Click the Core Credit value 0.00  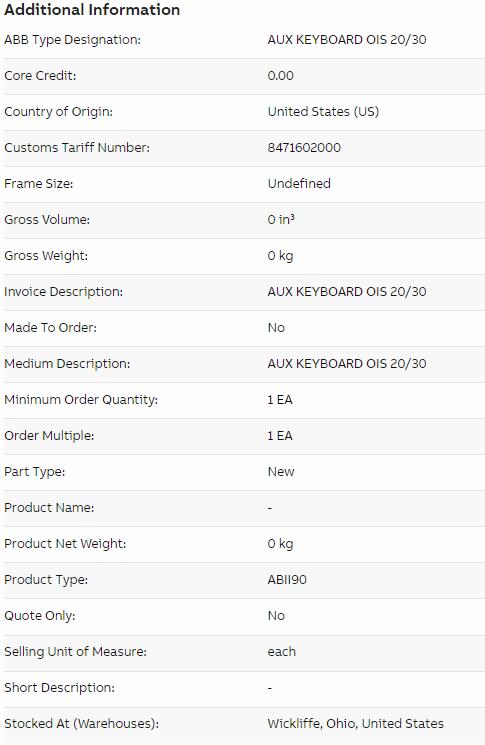(x=280, y=76)
